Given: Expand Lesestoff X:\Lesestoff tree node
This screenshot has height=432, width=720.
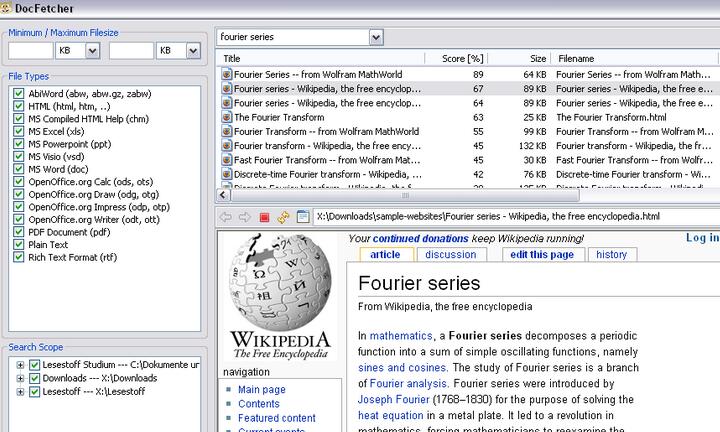Looking at the screenshot, I should (20, 392).
